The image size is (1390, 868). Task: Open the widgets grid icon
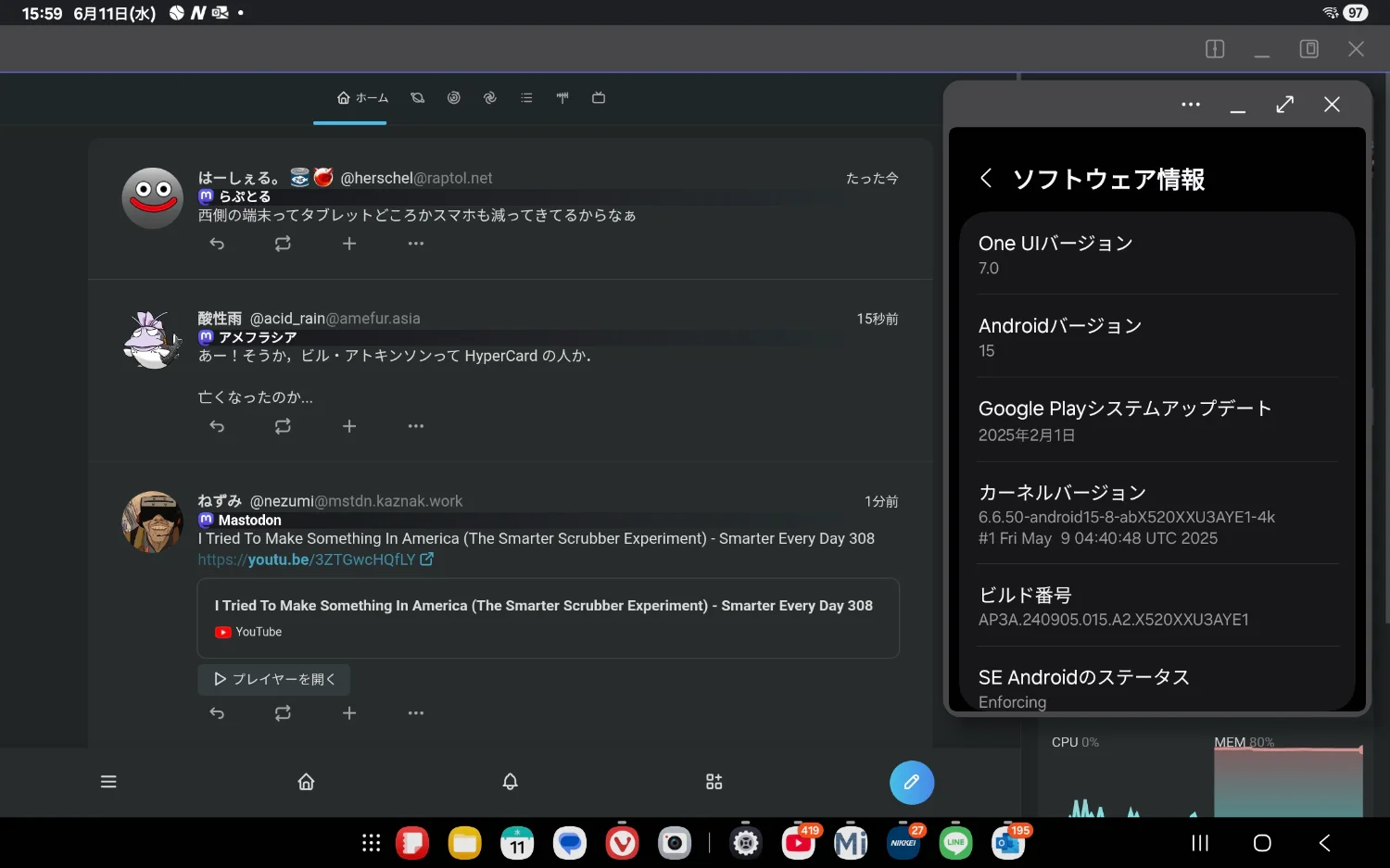click(714, 782)
